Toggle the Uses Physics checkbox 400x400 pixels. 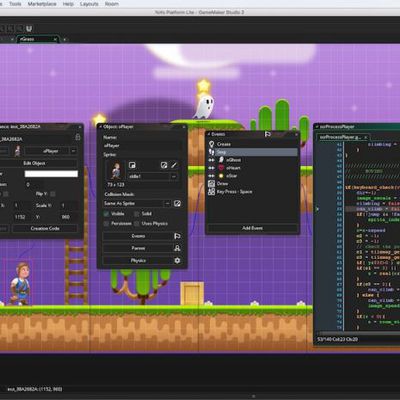[x=137, y=224]
